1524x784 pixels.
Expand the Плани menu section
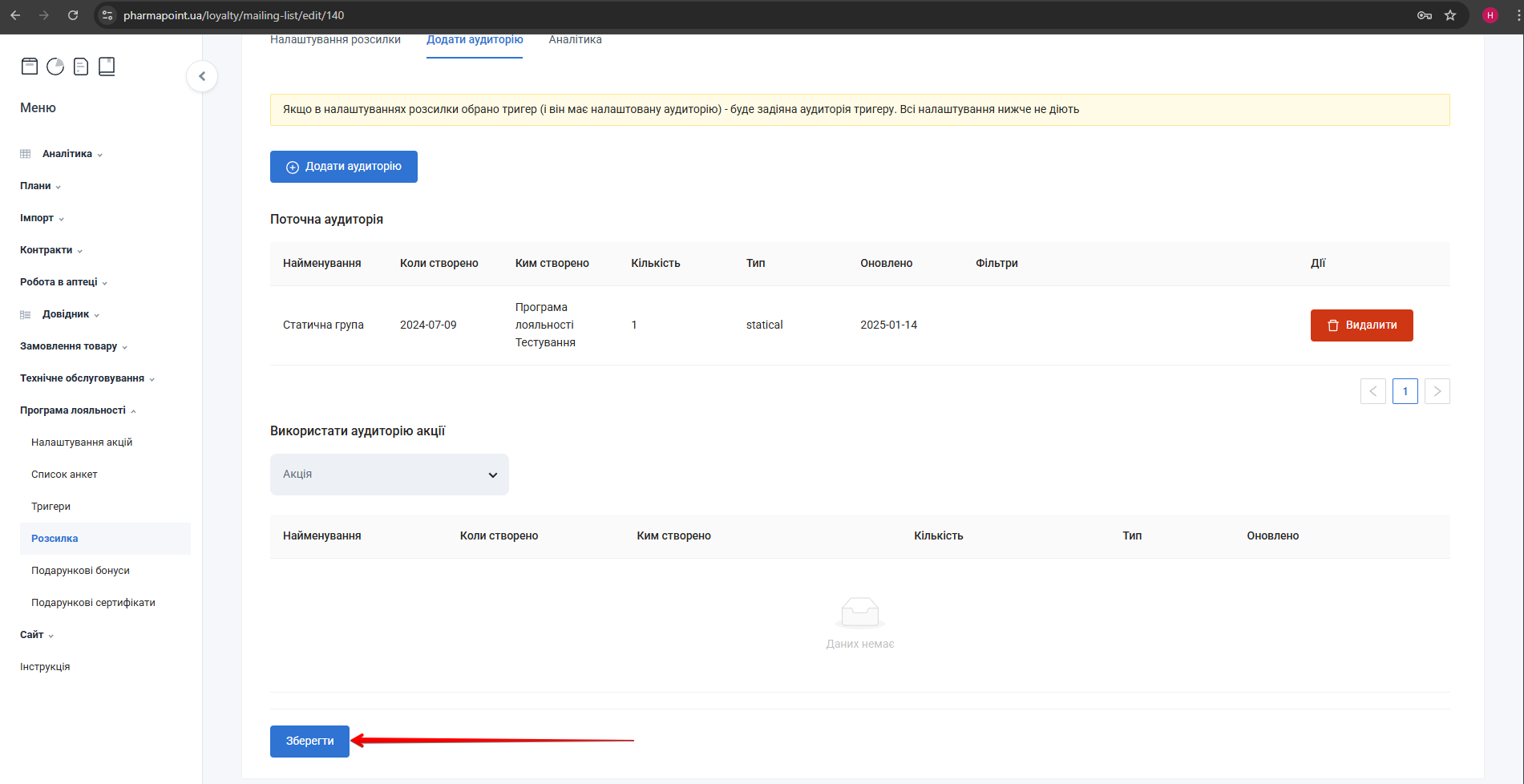[x=40, y=186]
